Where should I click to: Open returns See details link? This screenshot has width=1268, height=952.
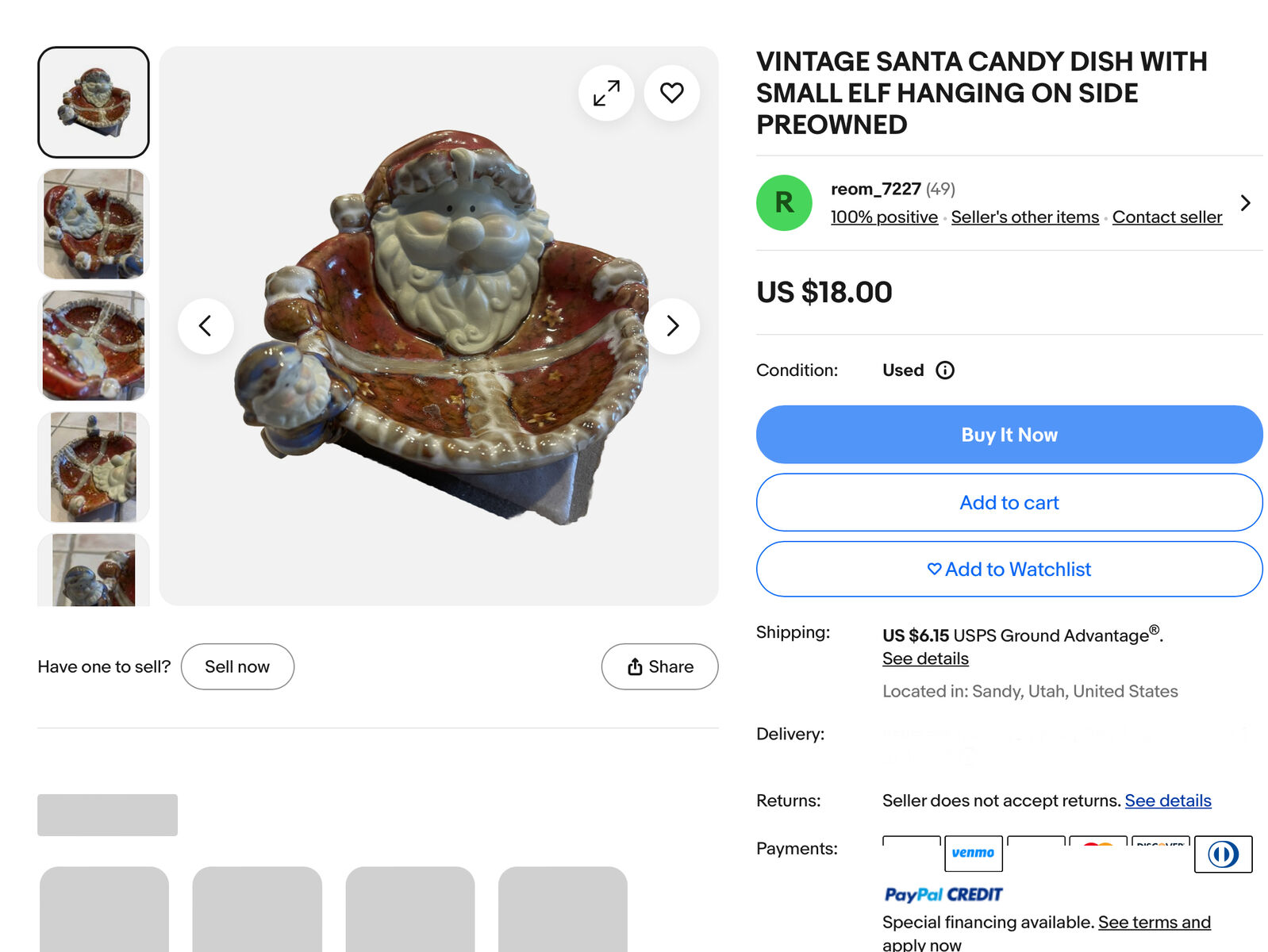tap(1167, 801)
